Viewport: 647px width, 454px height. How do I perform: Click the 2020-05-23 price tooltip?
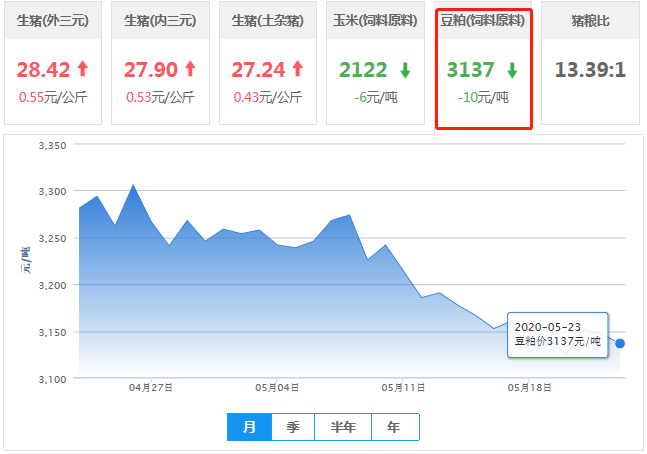[x=556, y=334]
